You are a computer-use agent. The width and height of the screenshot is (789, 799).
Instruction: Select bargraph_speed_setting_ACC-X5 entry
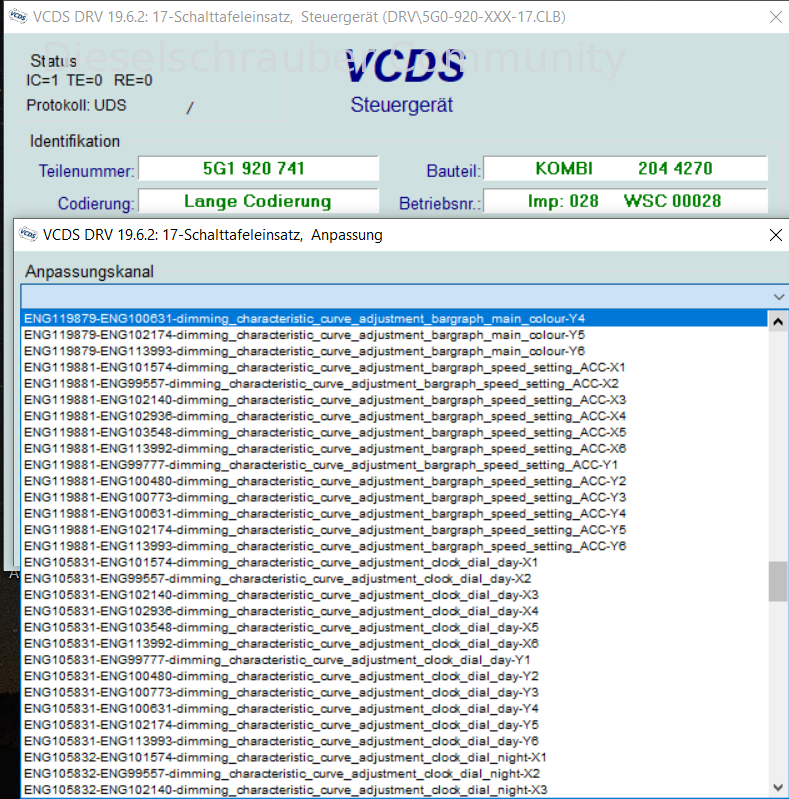tap(394, 433)
